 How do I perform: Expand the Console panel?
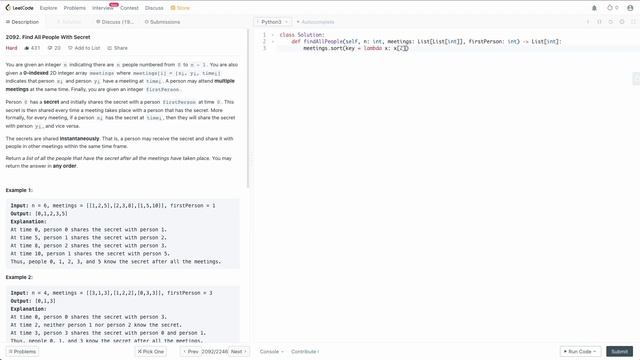pyautogui.click(x=271, y=351)
